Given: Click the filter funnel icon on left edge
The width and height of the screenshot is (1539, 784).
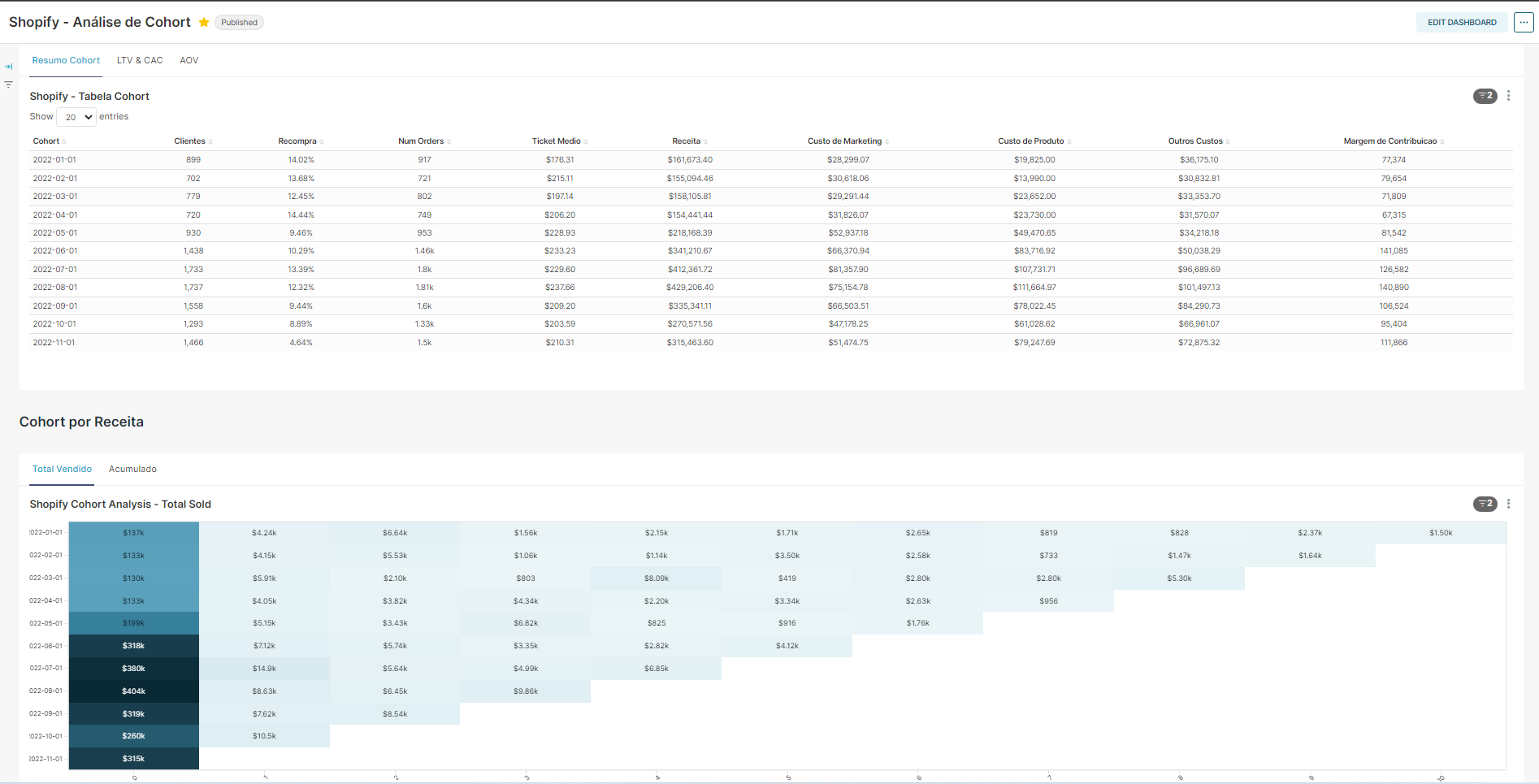Looking at the screenshot, I should click(9, 84).
